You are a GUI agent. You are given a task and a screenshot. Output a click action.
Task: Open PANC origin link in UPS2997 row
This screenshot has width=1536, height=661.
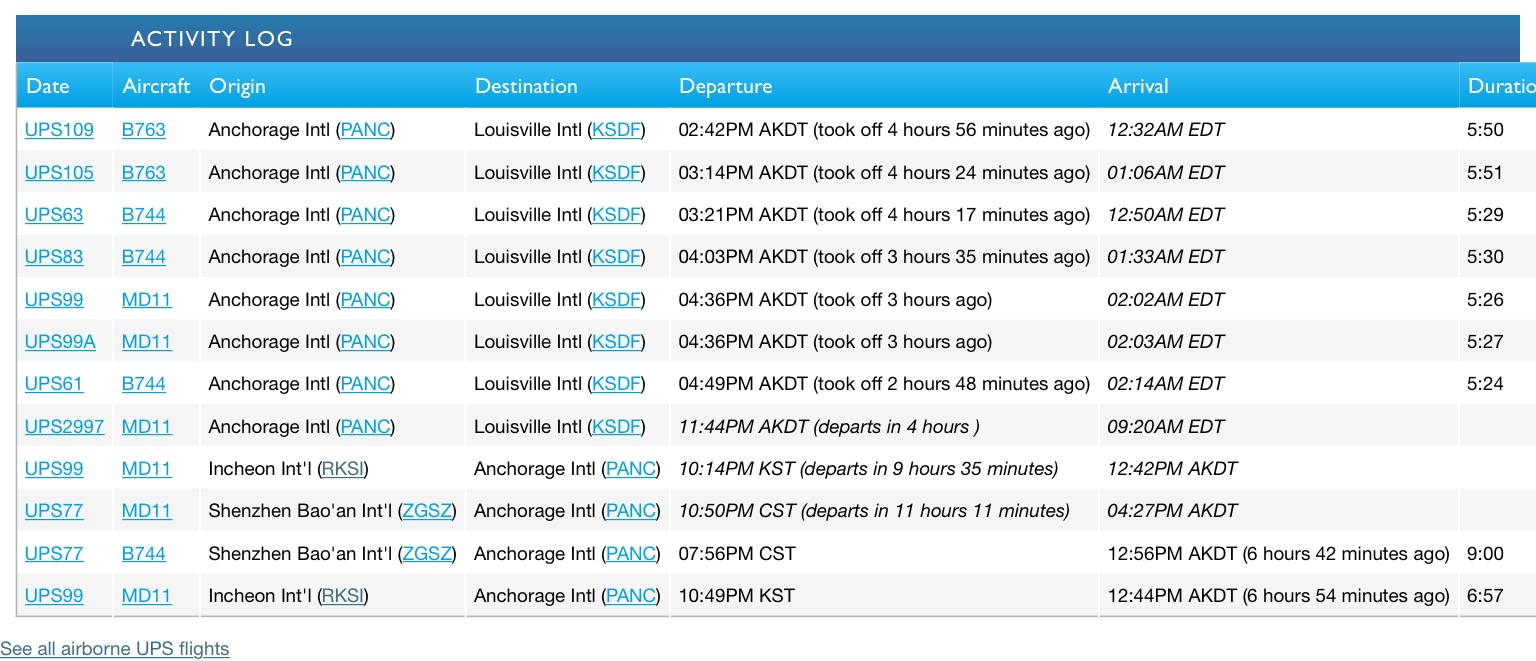(x=365, y=426)
